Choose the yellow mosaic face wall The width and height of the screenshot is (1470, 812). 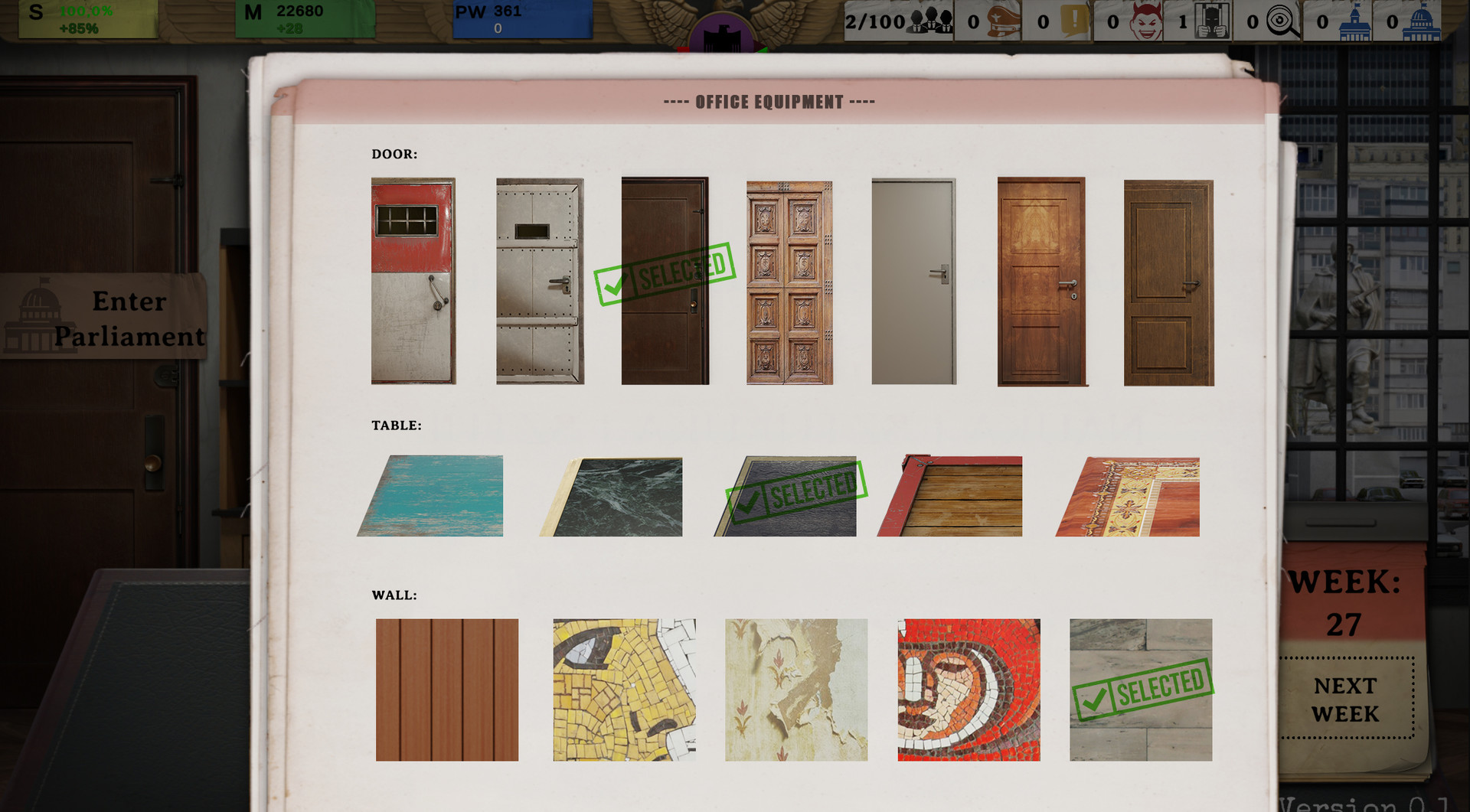coord(625,690)
